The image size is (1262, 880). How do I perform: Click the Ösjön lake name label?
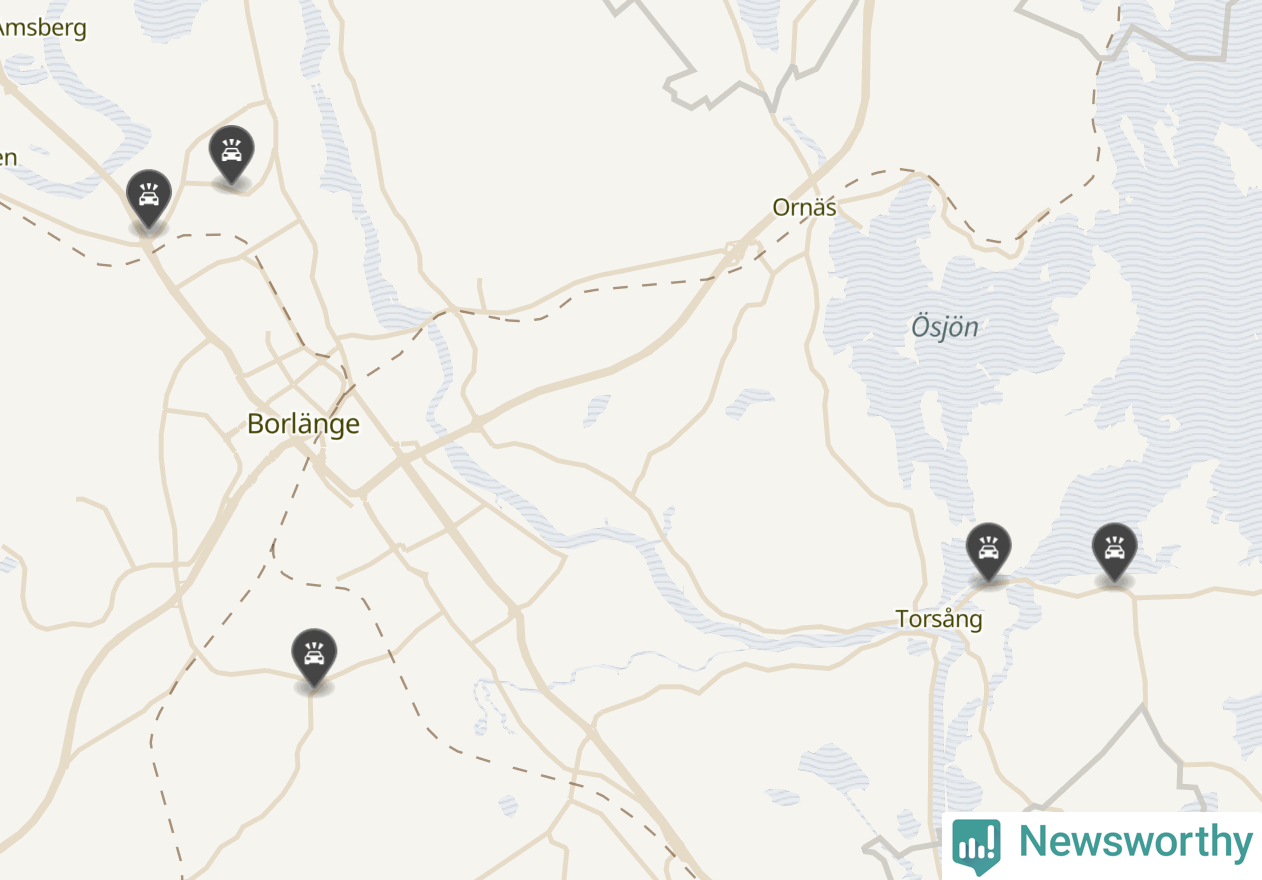pyautogui.click(x=945, y=327)
